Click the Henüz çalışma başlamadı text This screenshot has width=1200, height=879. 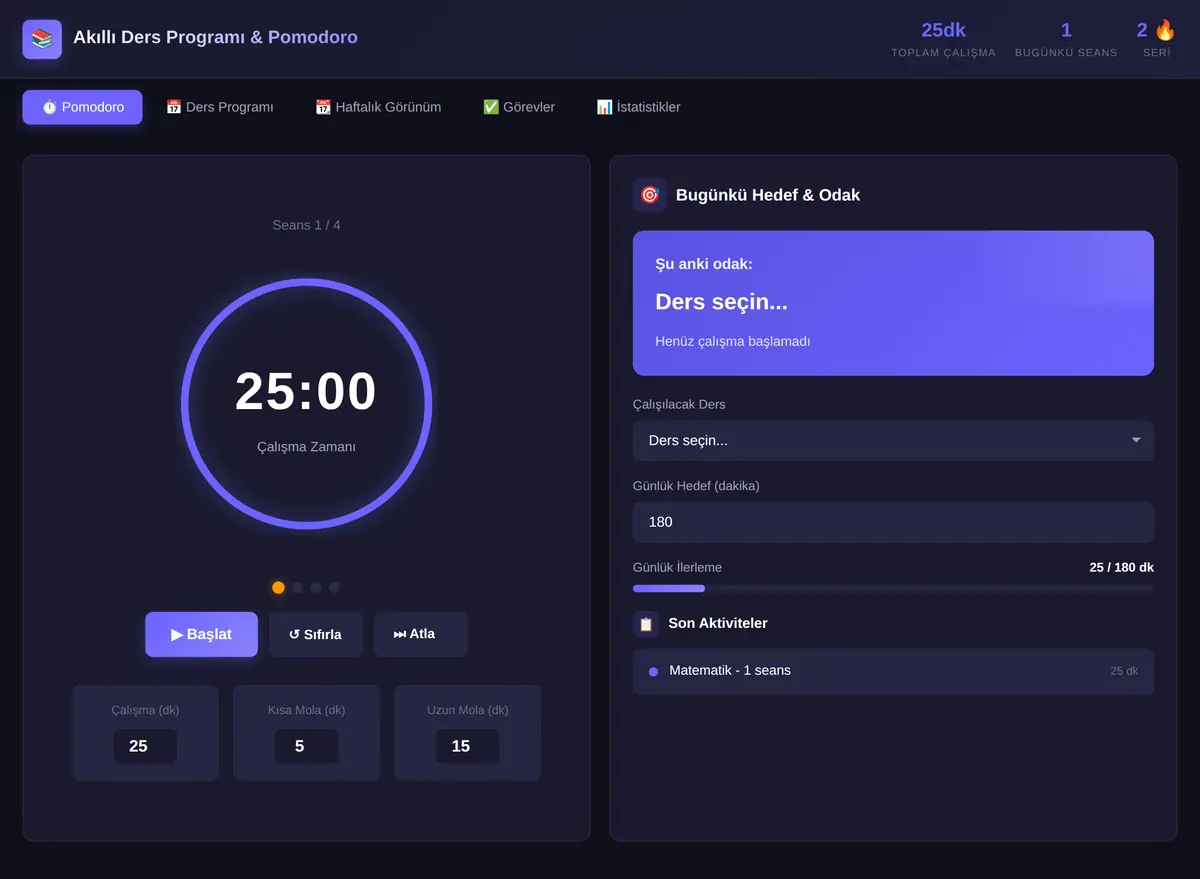pyautogui.click(x=732, y=341)
